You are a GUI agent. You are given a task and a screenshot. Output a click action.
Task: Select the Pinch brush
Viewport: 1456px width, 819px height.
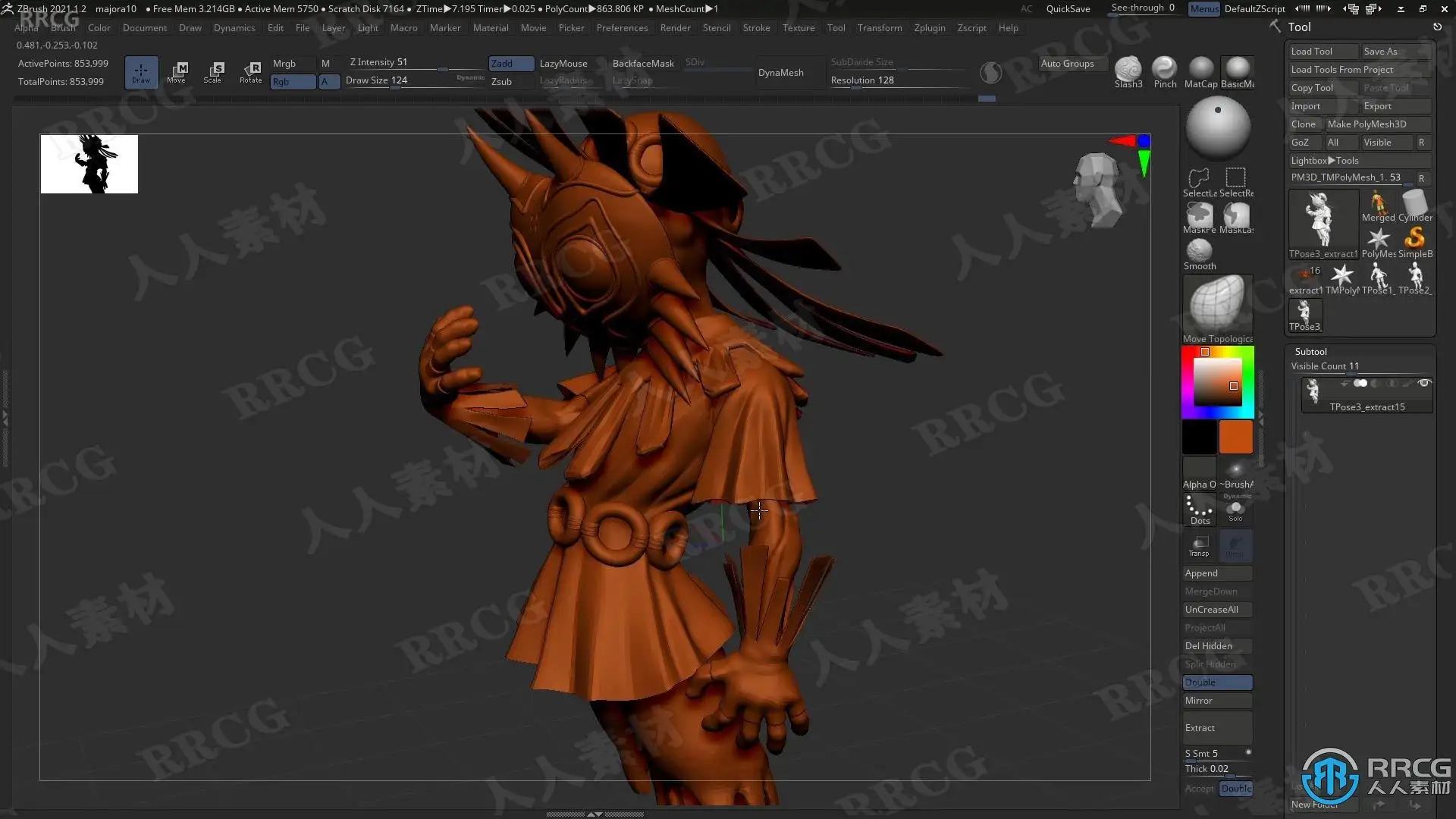click(1165, 73)
